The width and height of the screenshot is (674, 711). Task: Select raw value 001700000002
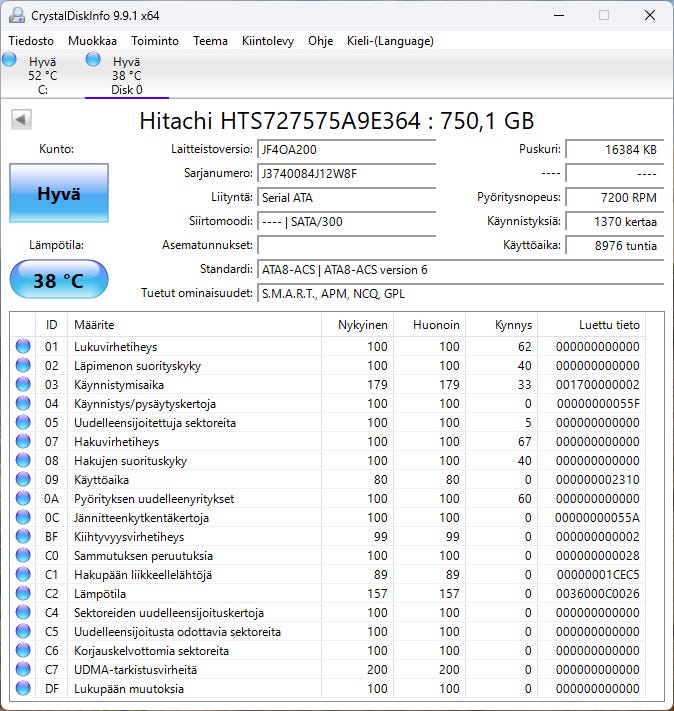click(x=598, y=385)
